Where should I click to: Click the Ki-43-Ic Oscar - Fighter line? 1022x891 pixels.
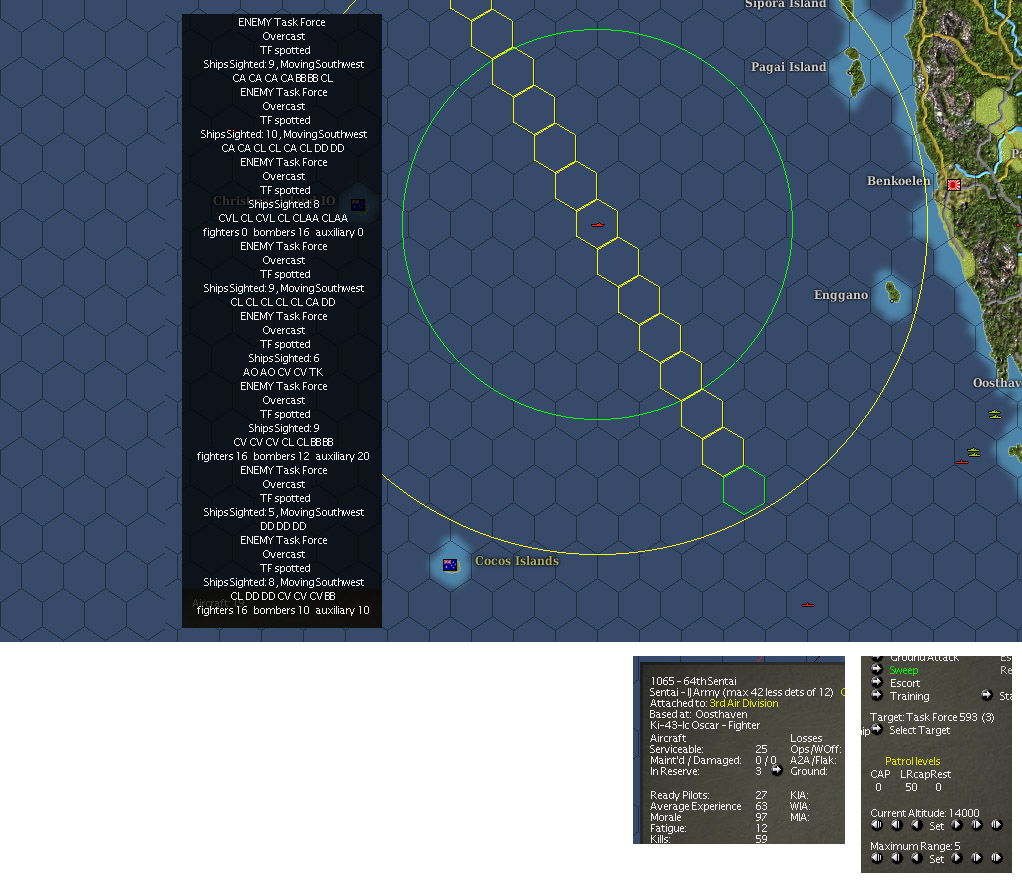point(705,725)
